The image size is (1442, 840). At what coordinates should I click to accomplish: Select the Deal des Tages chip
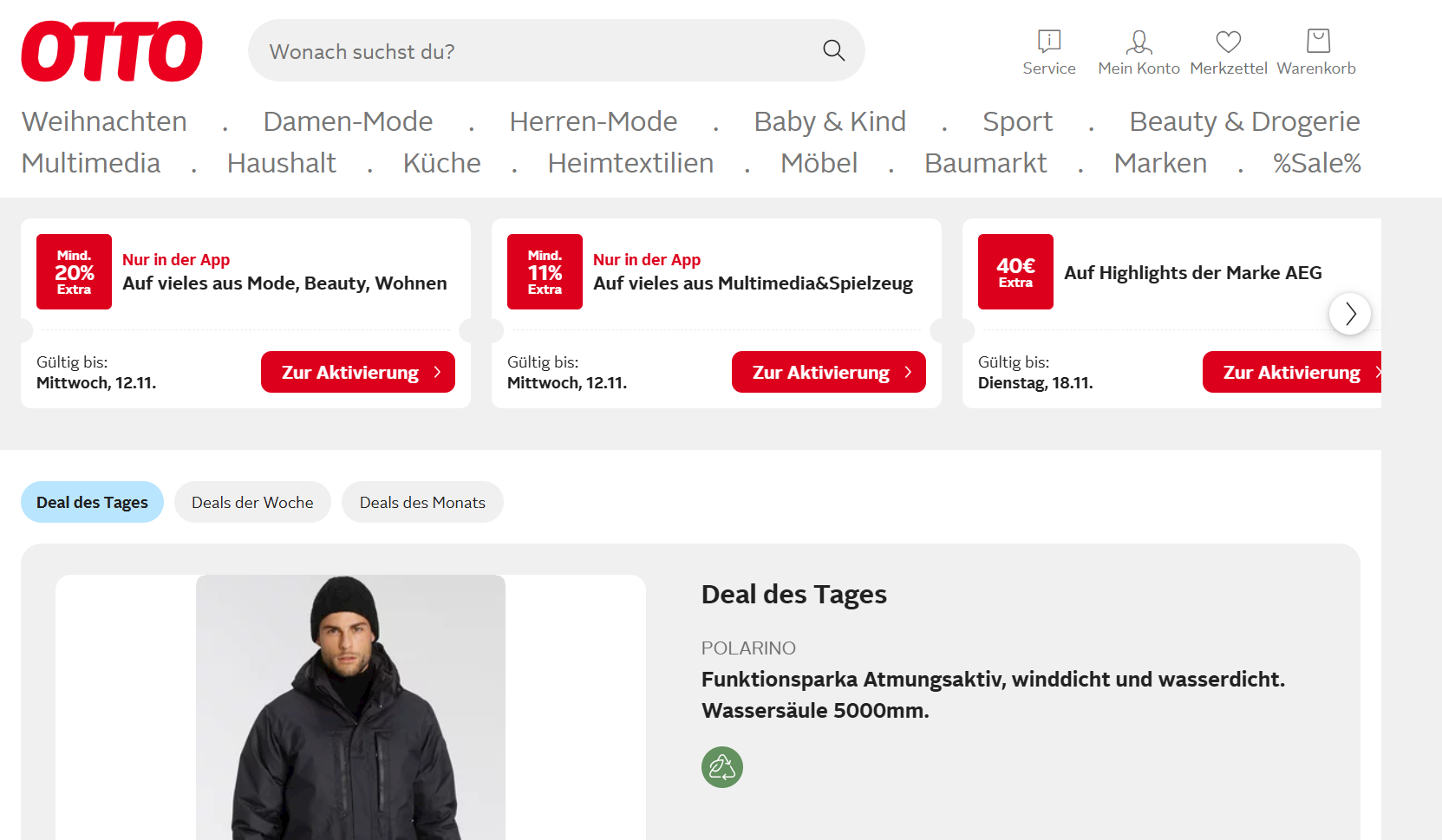pyautogui.click(x=92, y=503)
